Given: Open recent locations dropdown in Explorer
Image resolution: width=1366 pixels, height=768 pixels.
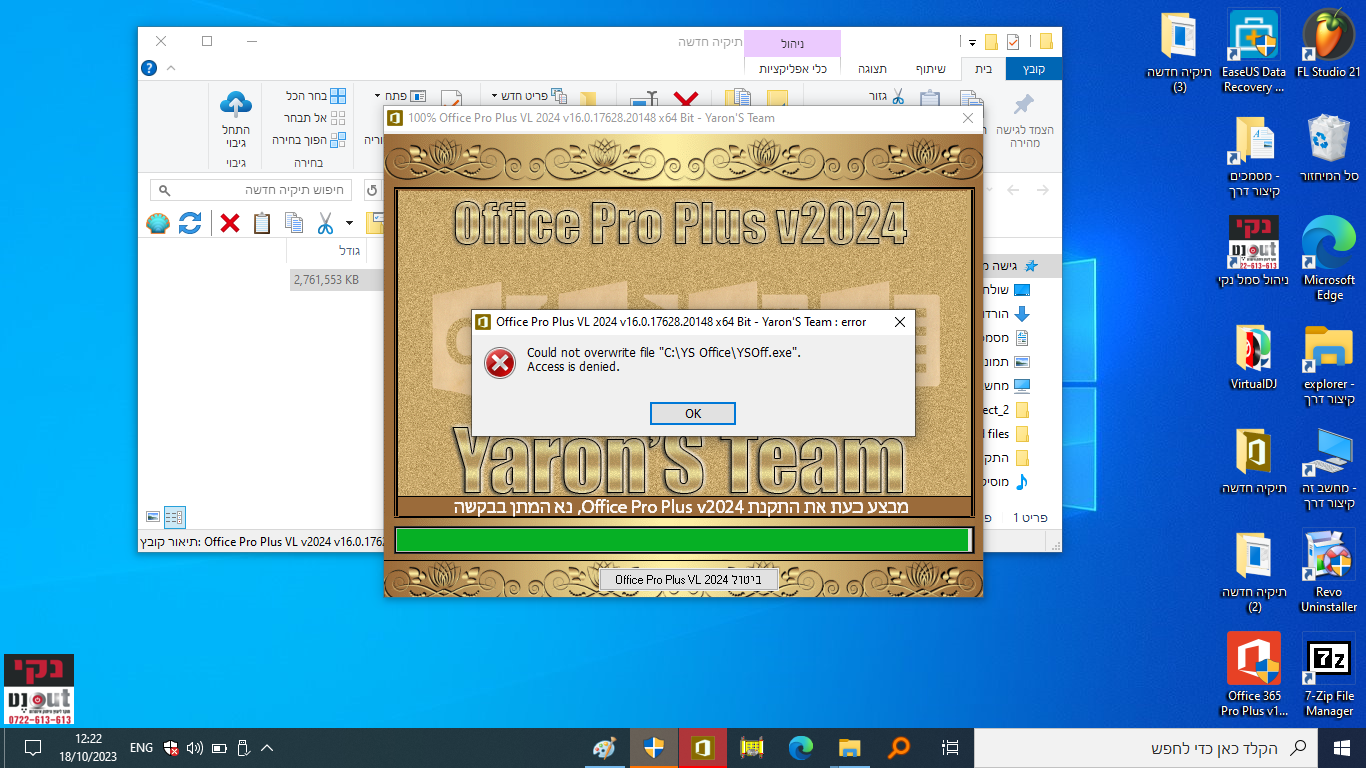Looking at the screenshot, I should coord(990,190).
